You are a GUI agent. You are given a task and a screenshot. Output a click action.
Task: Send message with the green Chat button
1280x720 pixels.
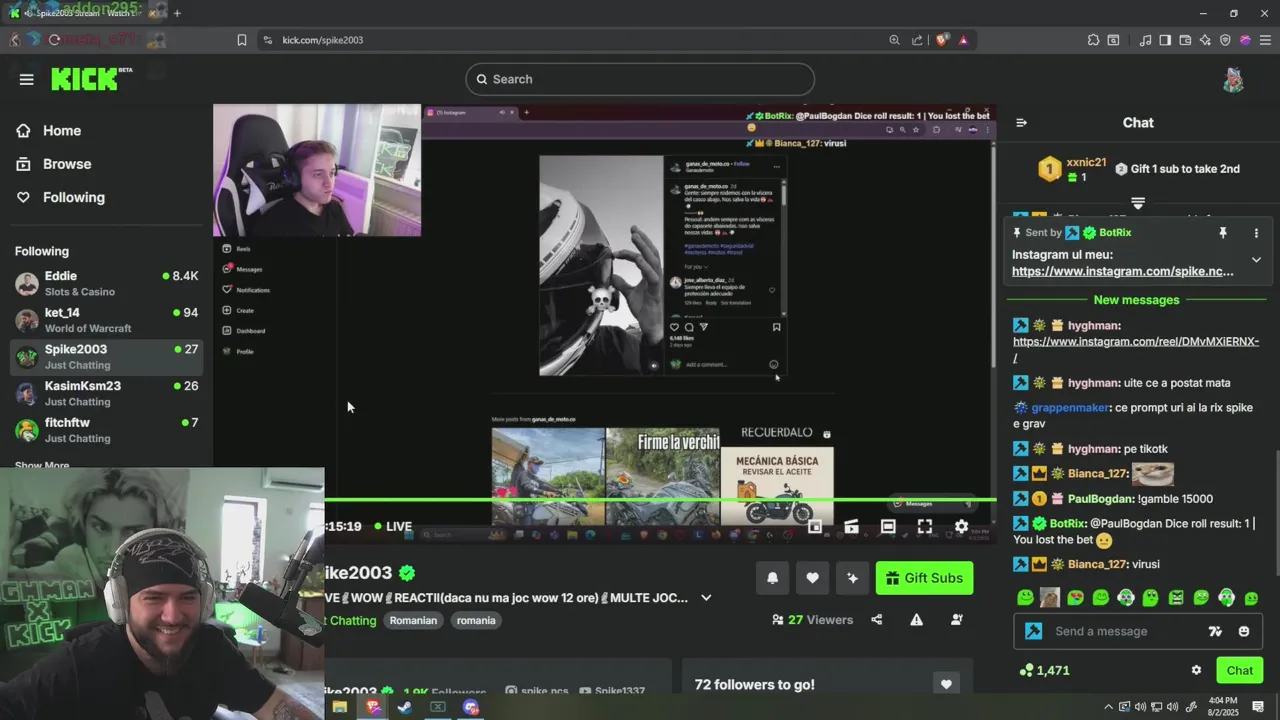1239,670
